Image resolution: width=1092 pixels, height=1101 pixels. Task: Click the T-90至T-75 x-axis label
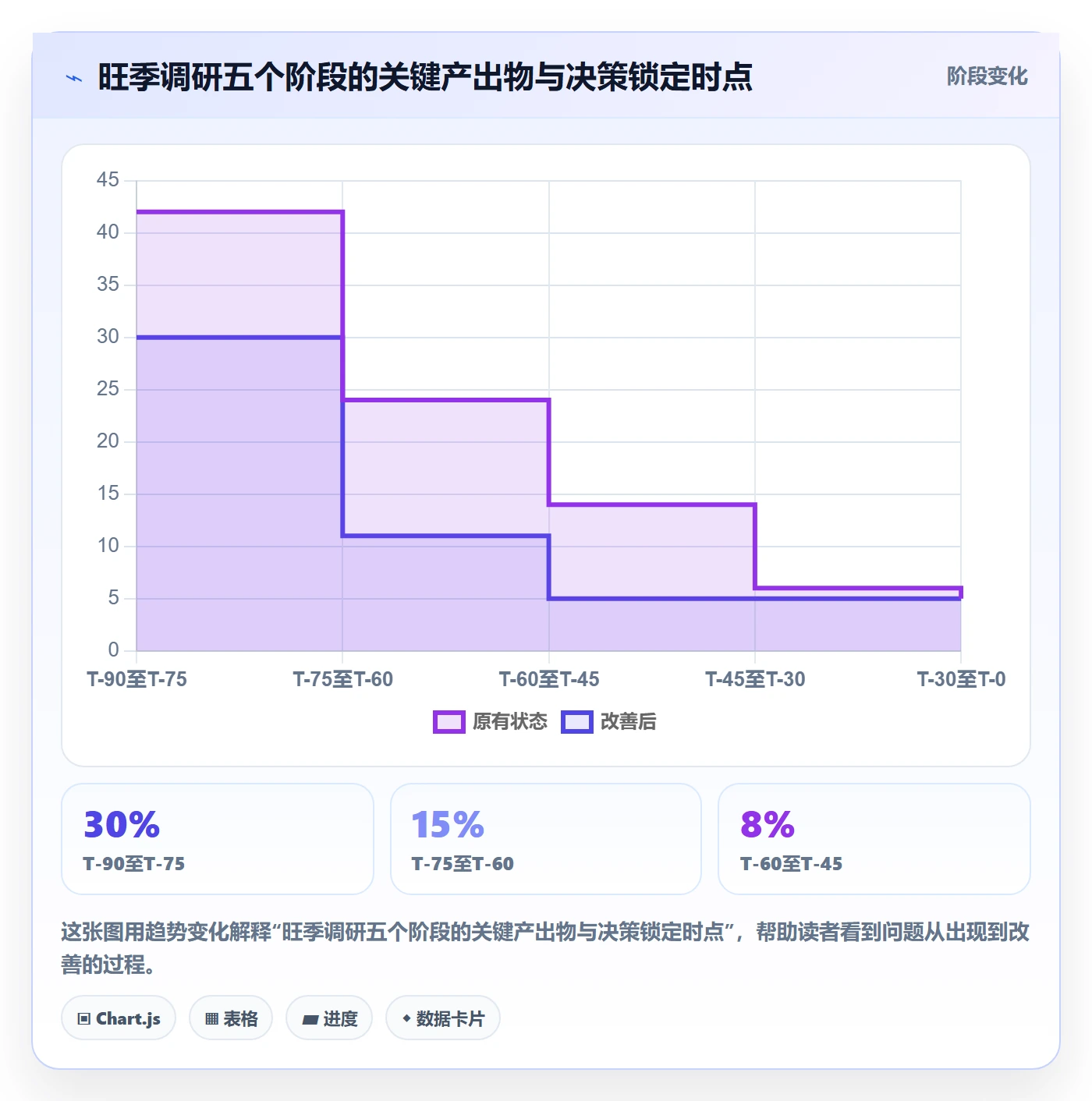tap(137, 679)
